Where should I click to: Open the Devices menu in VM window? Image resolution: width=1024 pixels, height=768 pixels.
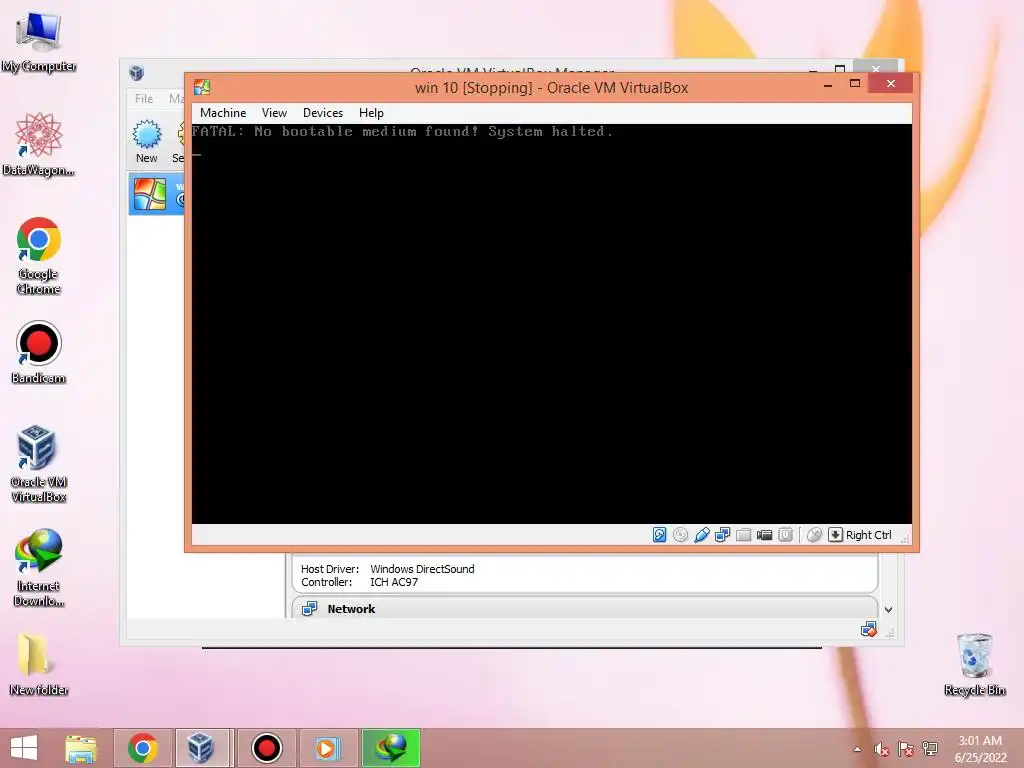[x=323, y=113]
